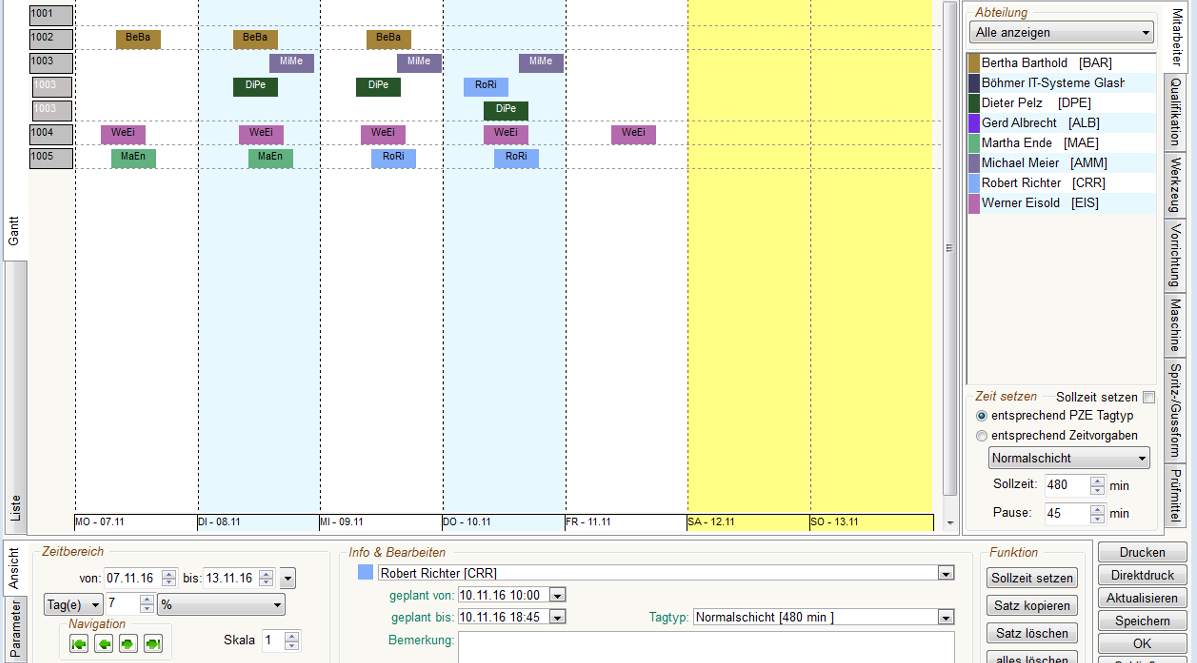The image size is (1197, 663).
Task: Click the WeEi block on Friday
Action: coord(633,134)
